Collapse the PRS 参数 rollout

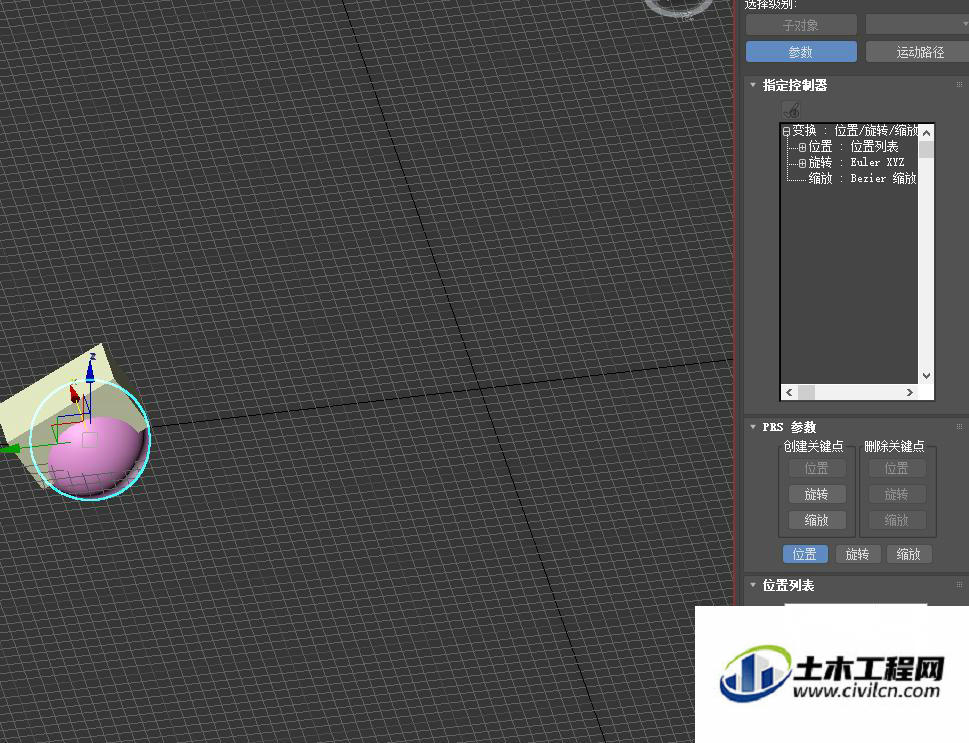click(753, 427)
